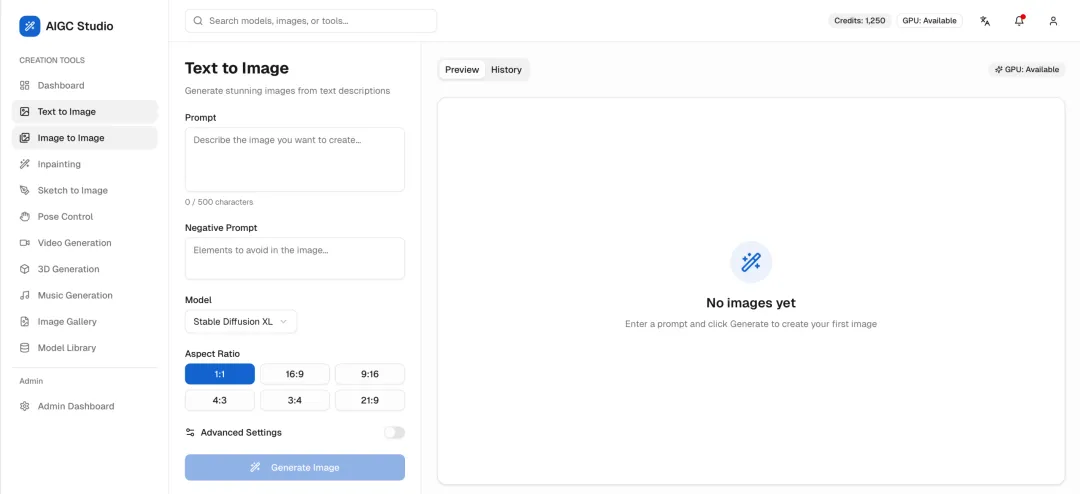The height and width of the screenshot is (494, 1080).
Task: Open Admin Dashboard gear icon
Action: 25,406
